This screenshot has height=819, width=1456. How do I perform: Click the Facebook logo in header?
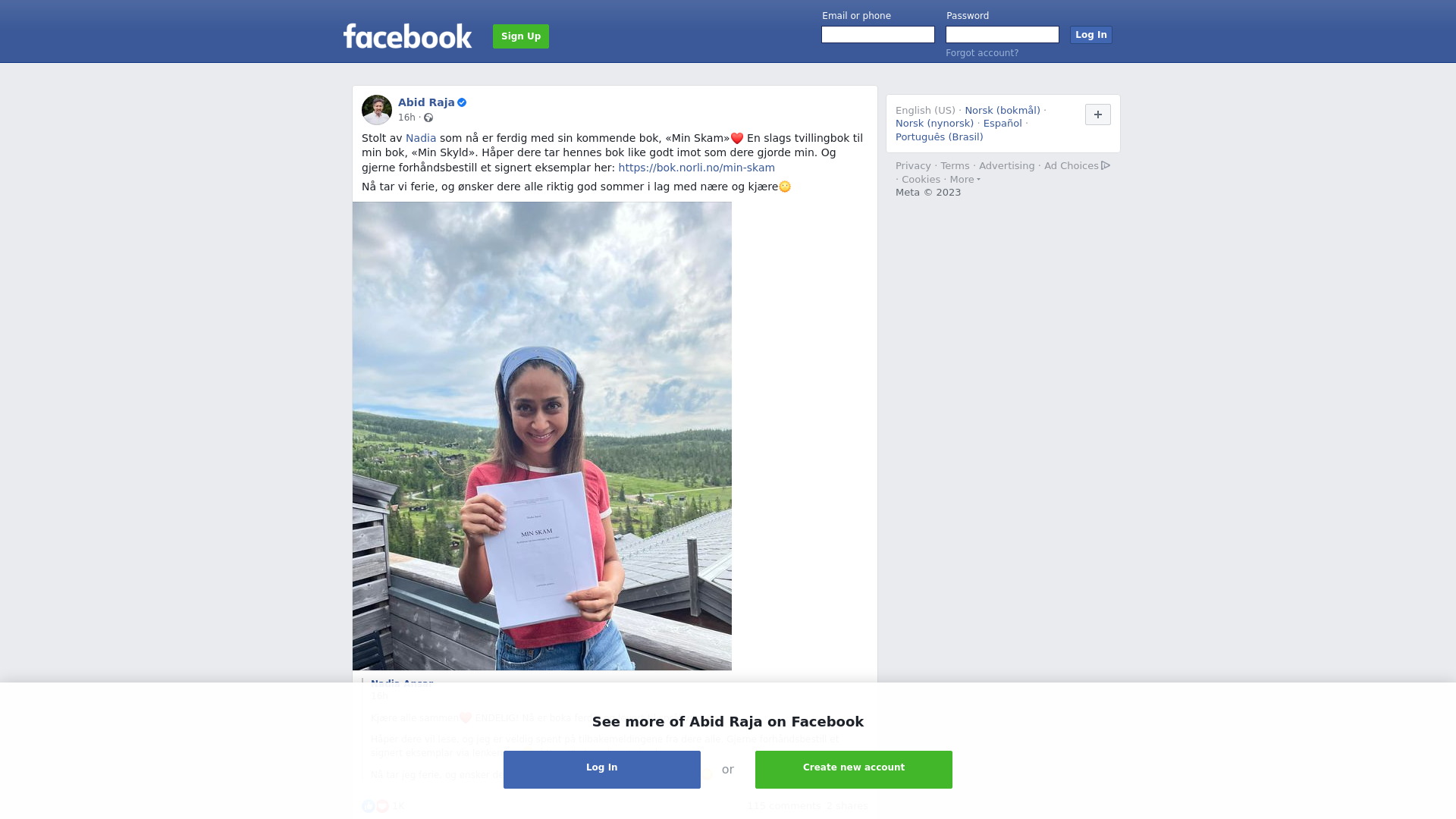(x=407, y=36)
